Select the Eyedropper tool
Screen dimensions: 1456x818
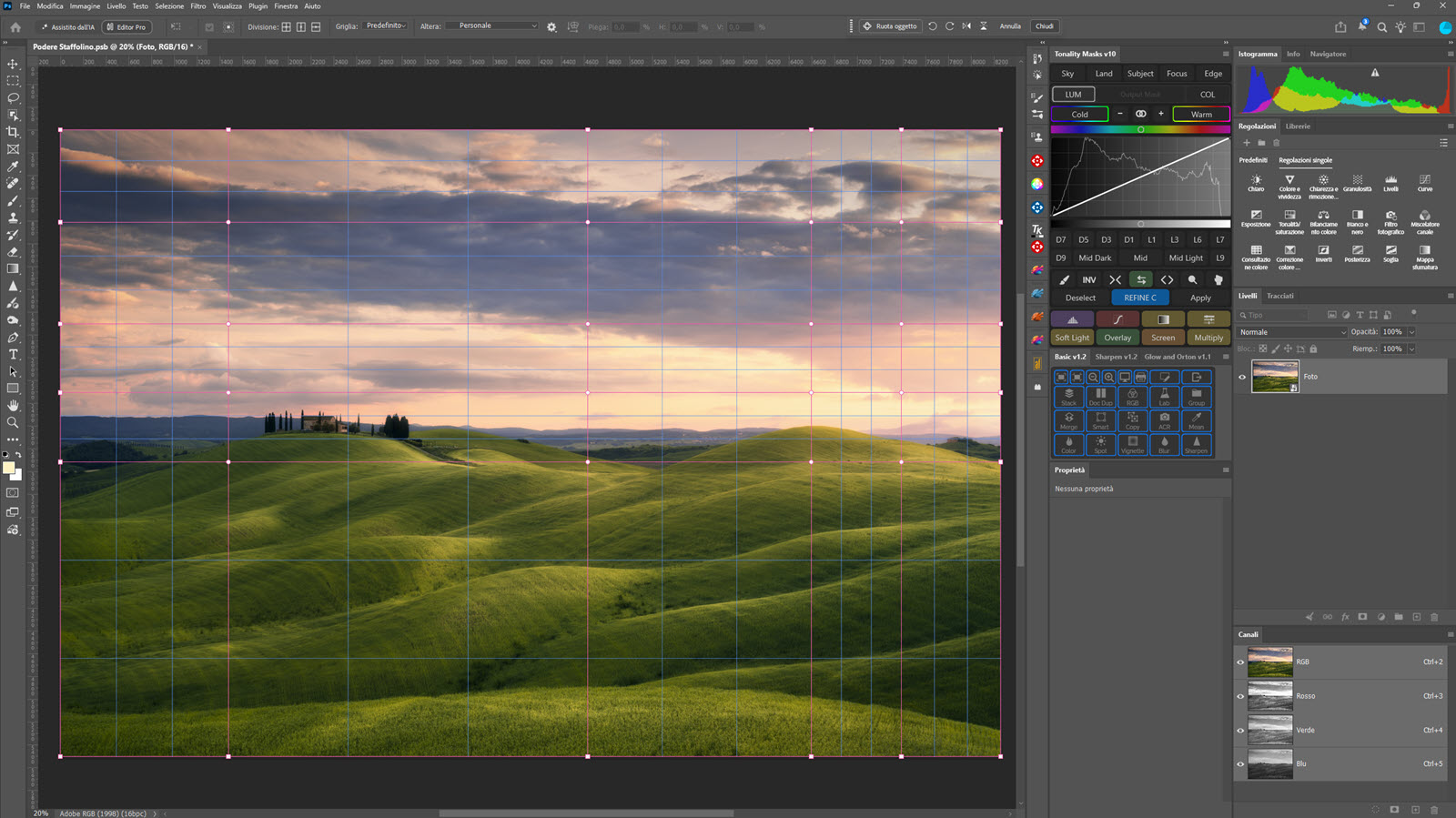[13, 167]
